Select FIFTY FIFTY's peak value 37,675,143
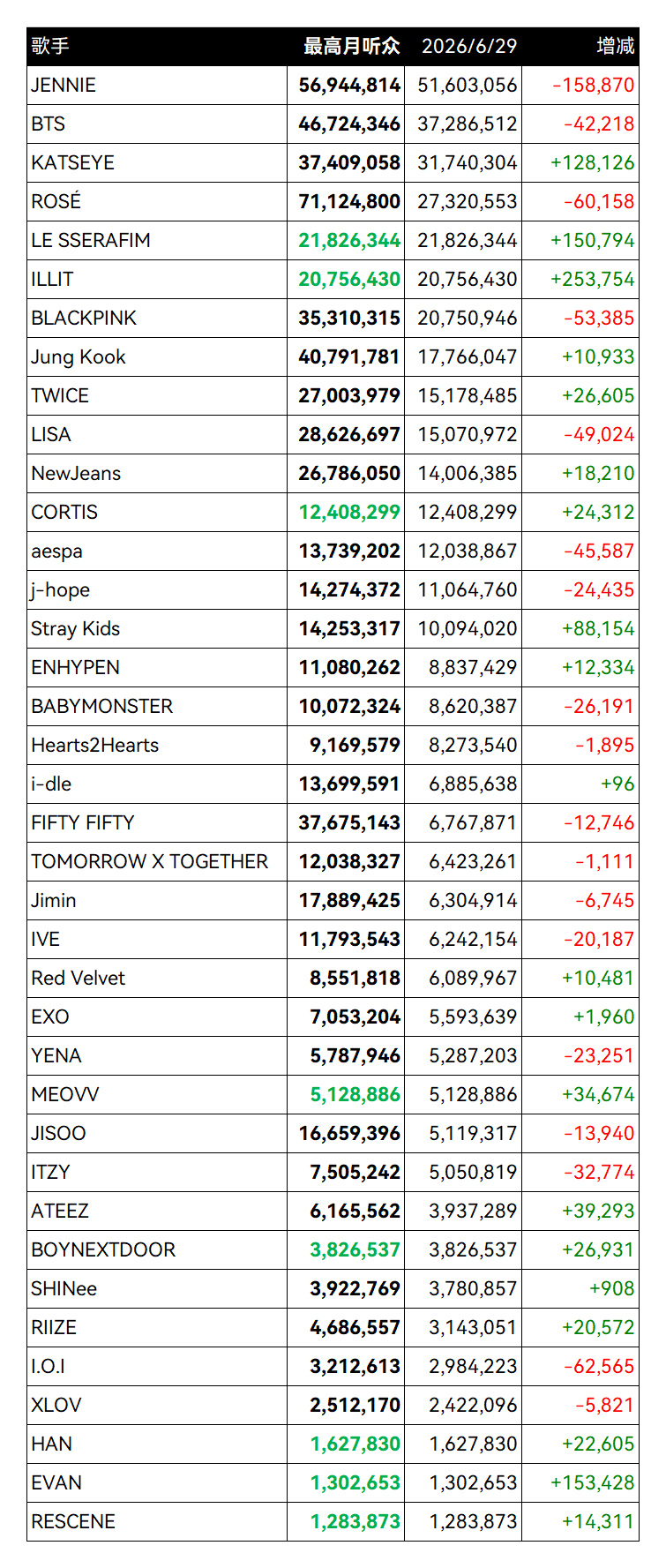Screen dimensions: 666x1568 349,822
